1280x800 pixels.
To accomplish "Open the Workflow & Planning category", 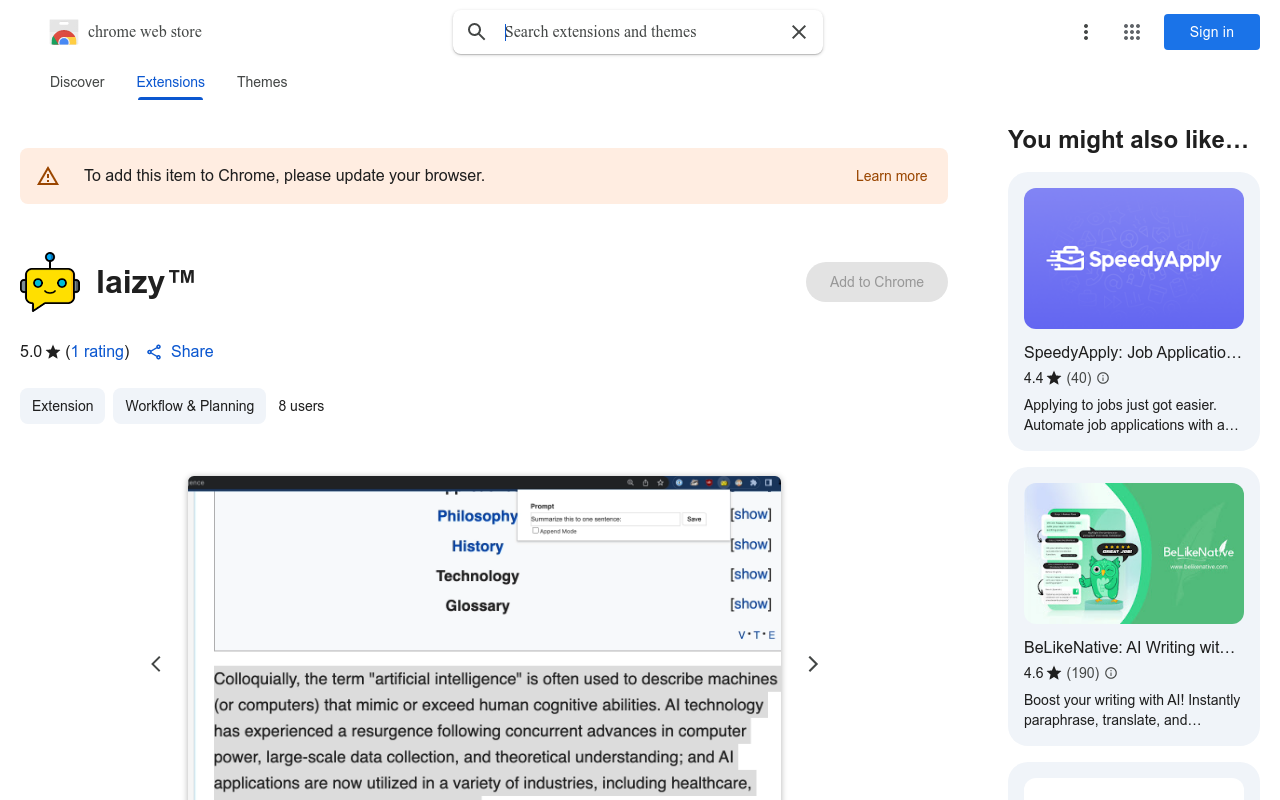I will coord(189,406).
